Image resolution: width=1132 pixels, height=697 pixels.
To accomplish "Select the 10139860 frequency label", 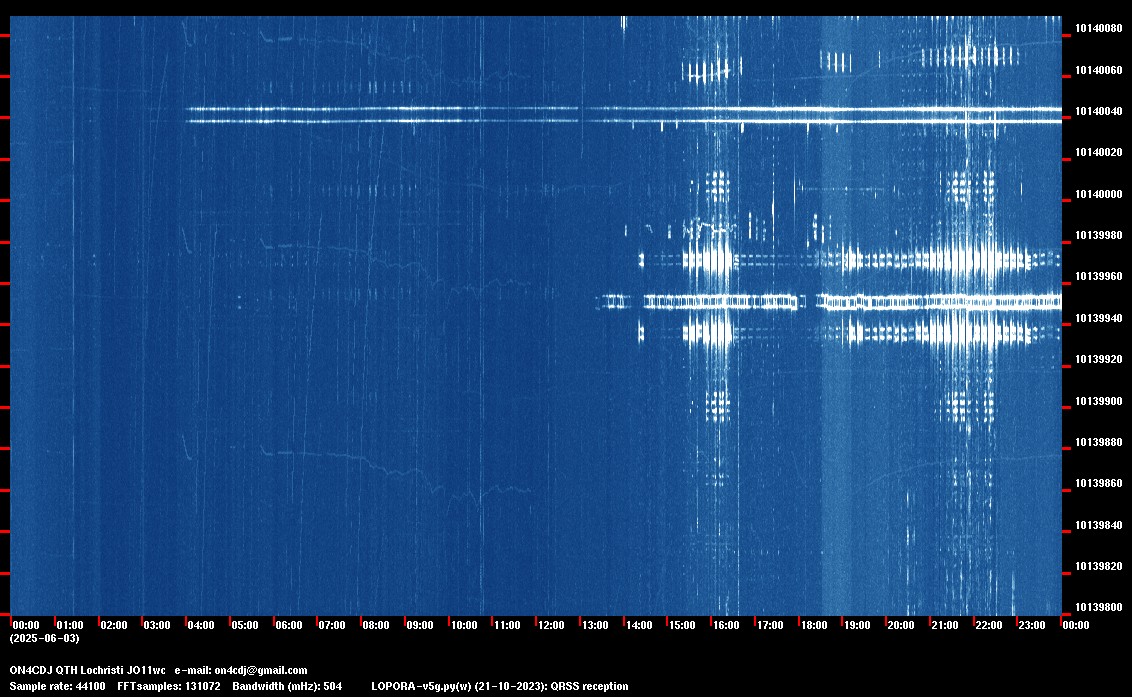I will point(1099,483).
